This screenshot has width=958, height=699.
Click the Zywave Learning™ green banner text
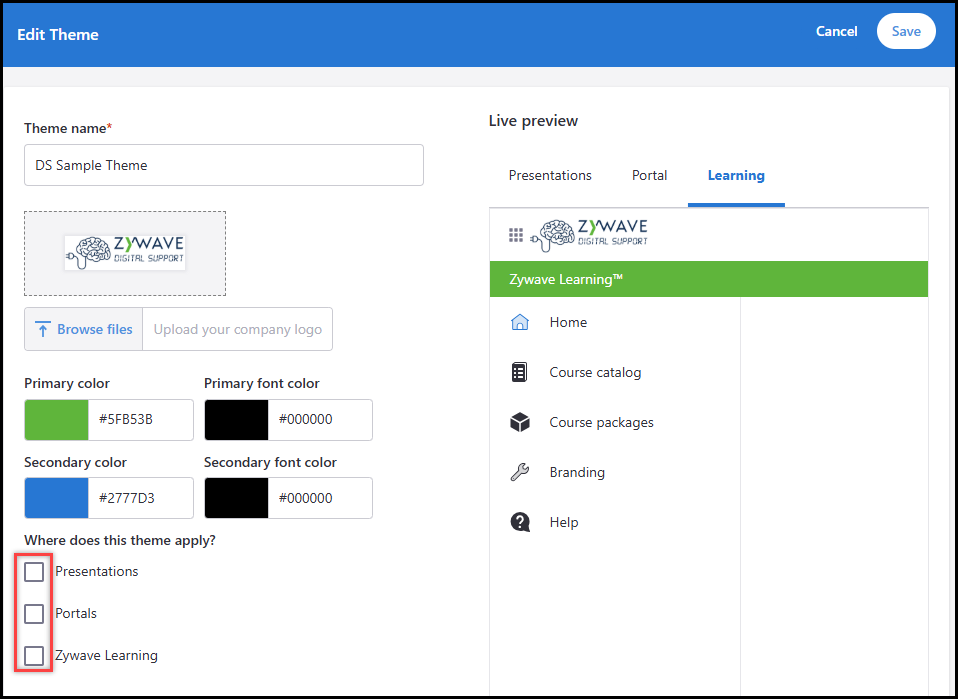click(566, 279)
